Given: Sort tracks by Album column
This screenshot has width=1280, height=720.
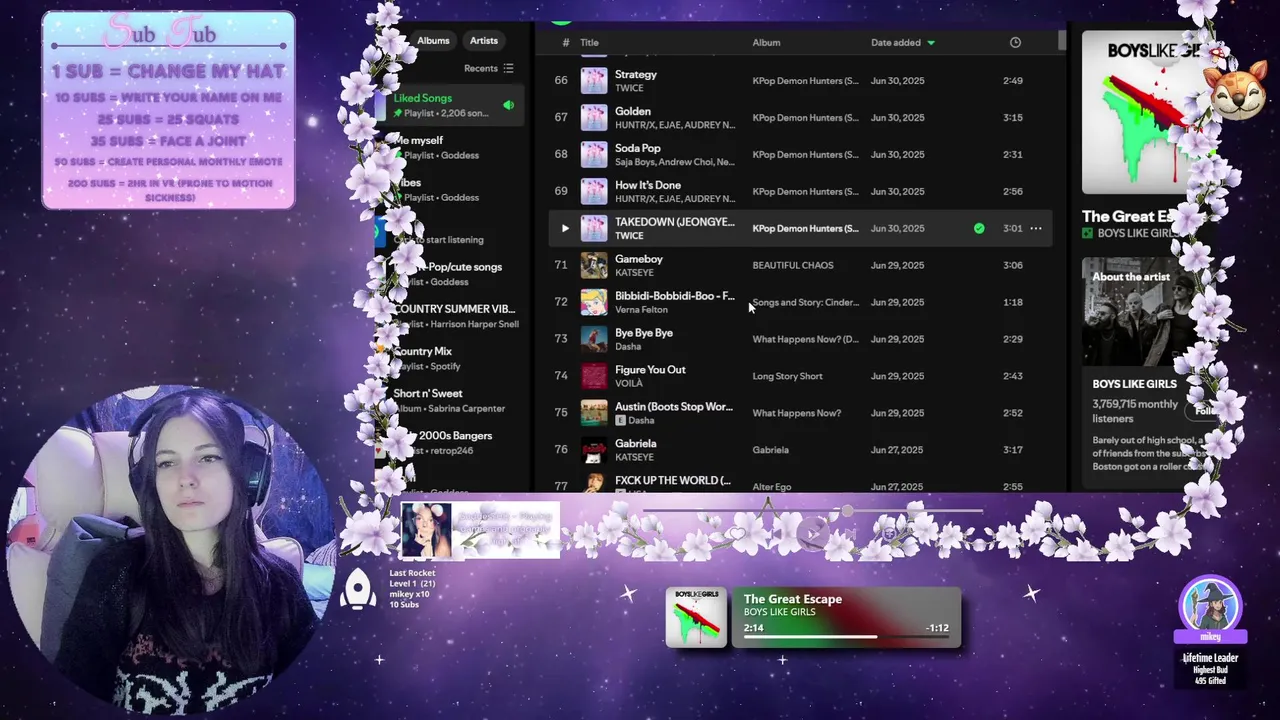Looking at the screenshot, I should click(x=766, y=43).
